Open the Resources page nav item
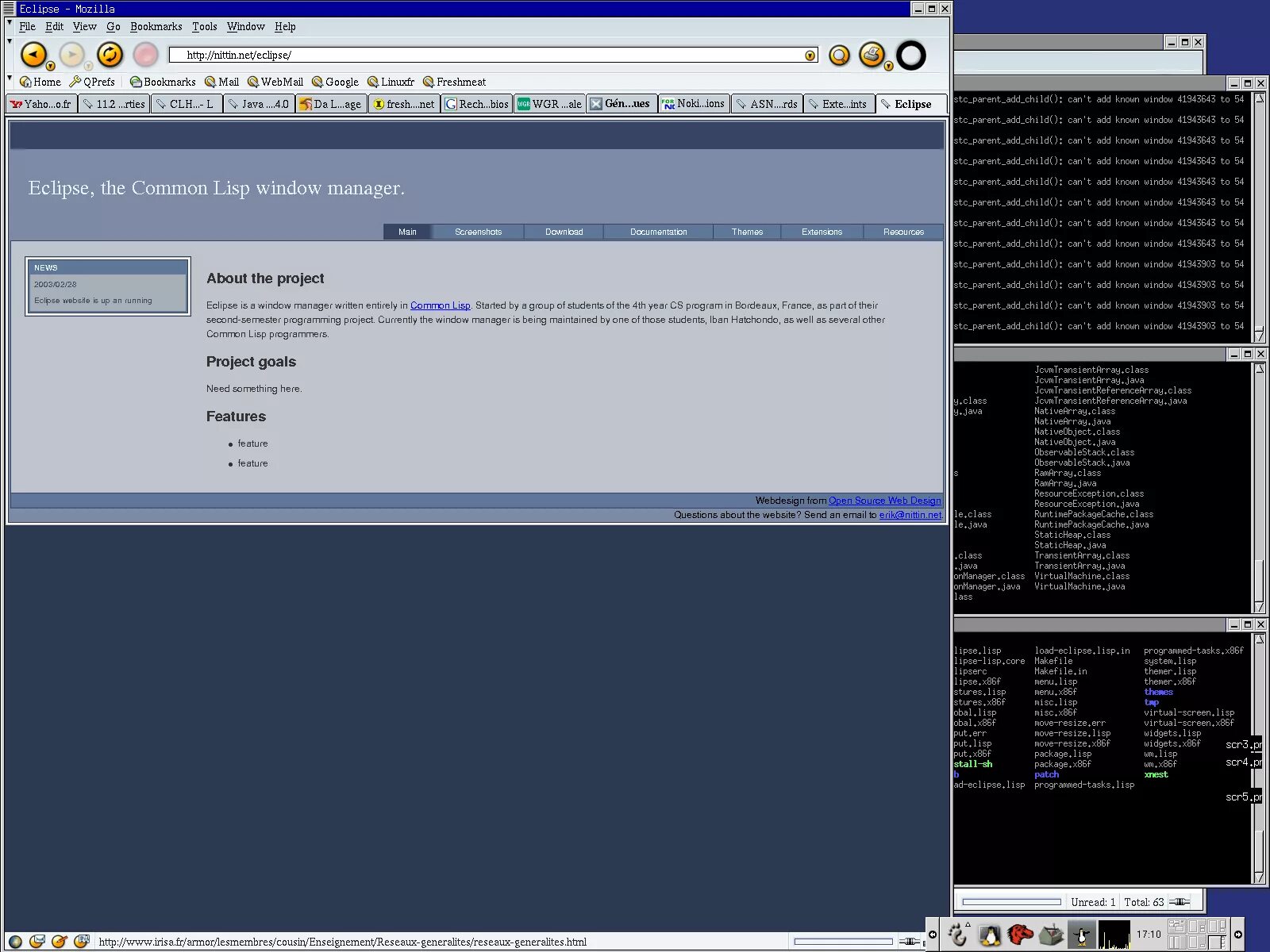Viewport: 1270px width, 952px height. tap(903, 232)
